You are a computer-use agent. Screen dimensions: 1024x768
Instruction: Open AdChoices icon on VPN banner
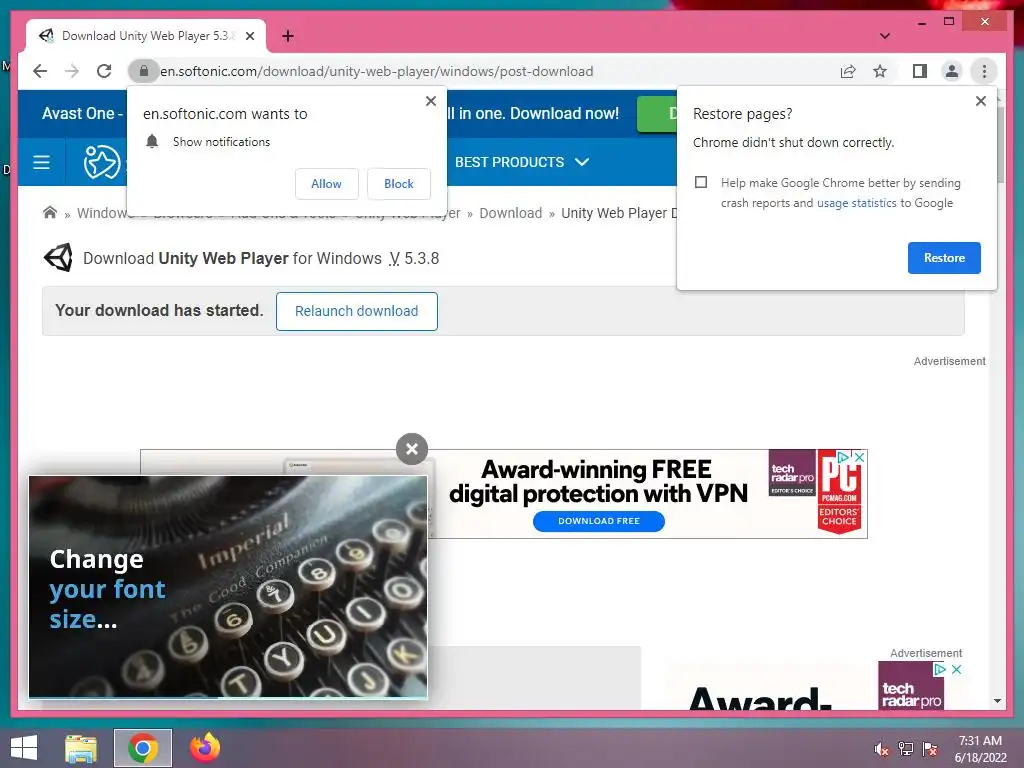point(844,458)
